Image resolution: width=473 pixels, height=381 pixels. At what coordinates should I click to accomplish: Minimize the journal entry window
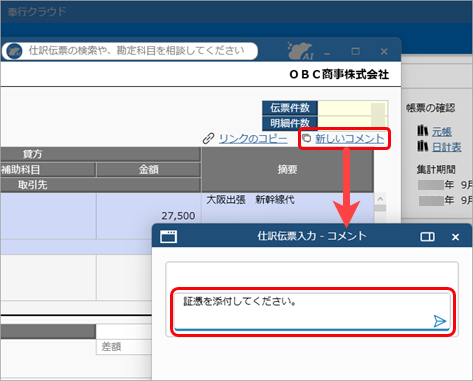[x=327, y=53]
